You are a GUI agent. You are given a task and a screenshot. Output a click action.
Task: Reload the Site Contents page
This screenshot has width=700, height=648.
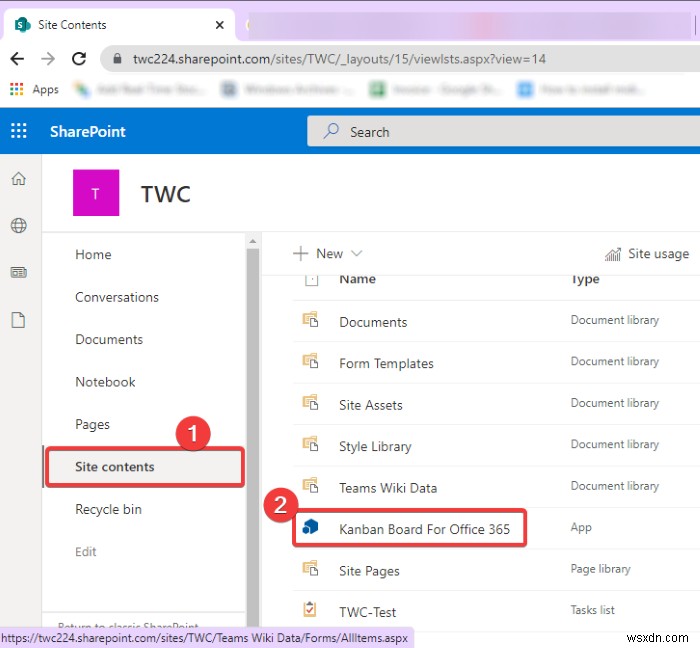click(x=79, y=58)
